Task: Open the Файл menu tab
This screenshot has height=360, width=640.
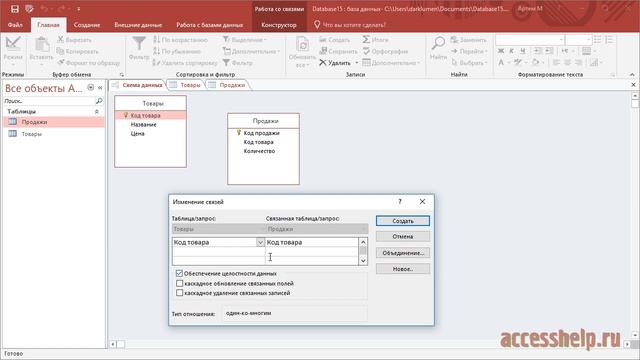Action: coord(15,25)
